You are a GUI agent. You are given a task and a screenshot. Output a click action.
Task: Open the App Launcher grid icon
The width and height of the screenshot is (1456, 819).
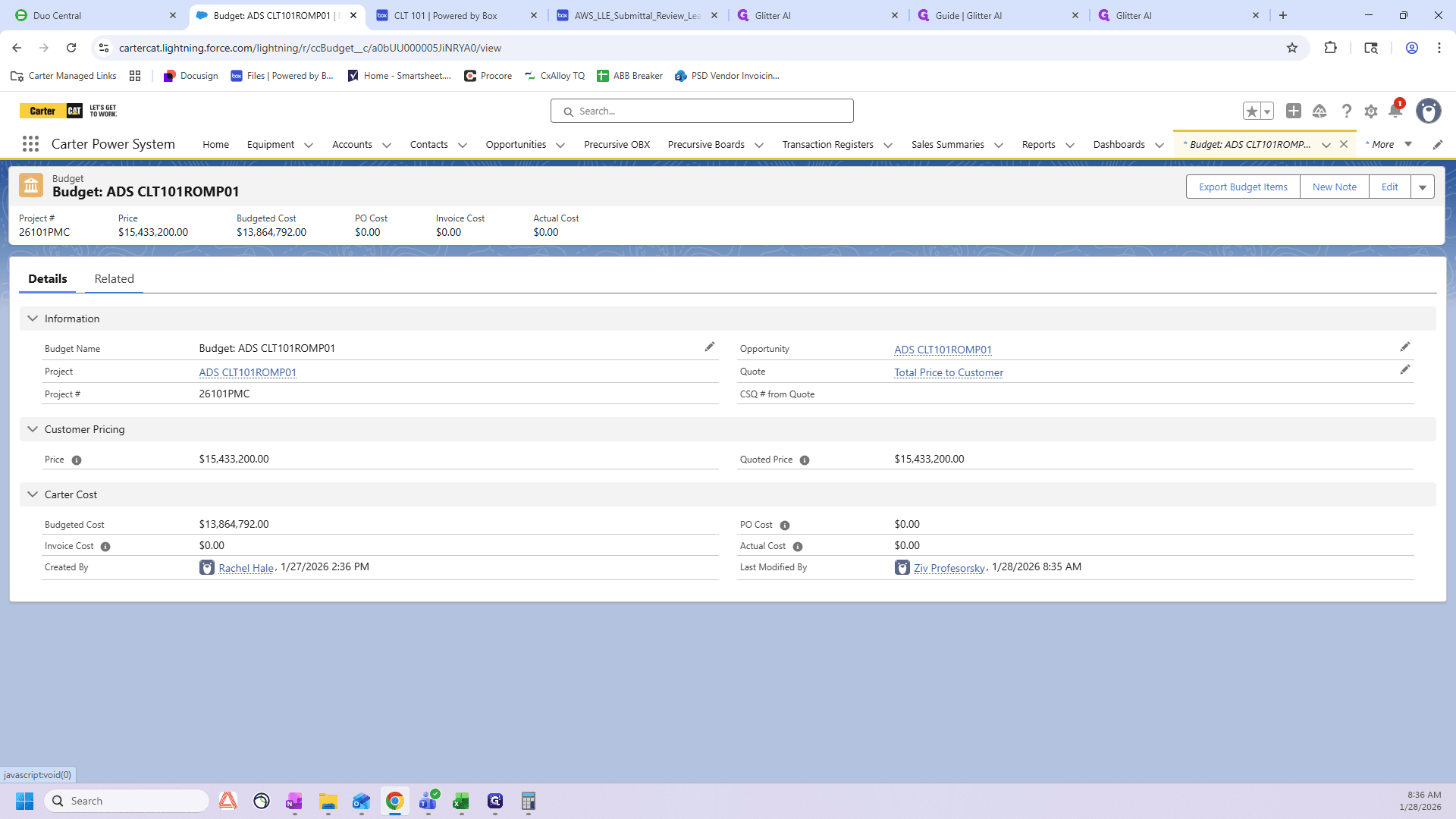pos(30,144)
